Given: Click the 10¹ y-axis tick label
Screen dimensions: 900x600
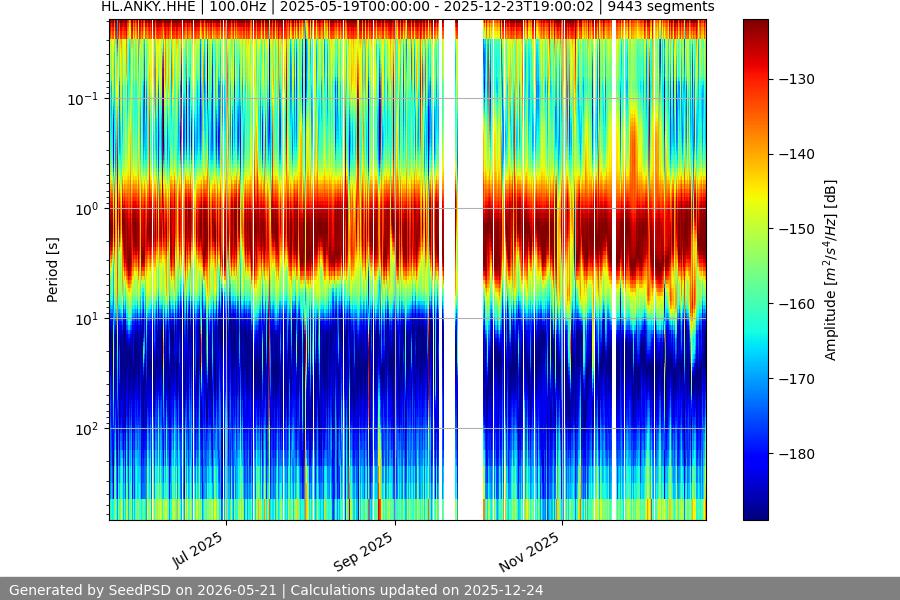Looking at the screenshot, I should point(86,319).
